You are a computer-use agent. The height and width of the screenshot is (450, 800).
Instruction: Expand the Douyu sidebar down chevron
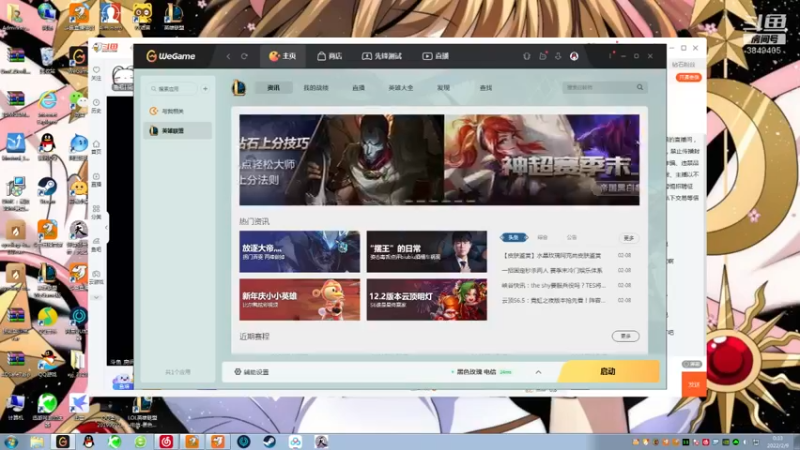(x=96, y=297)
